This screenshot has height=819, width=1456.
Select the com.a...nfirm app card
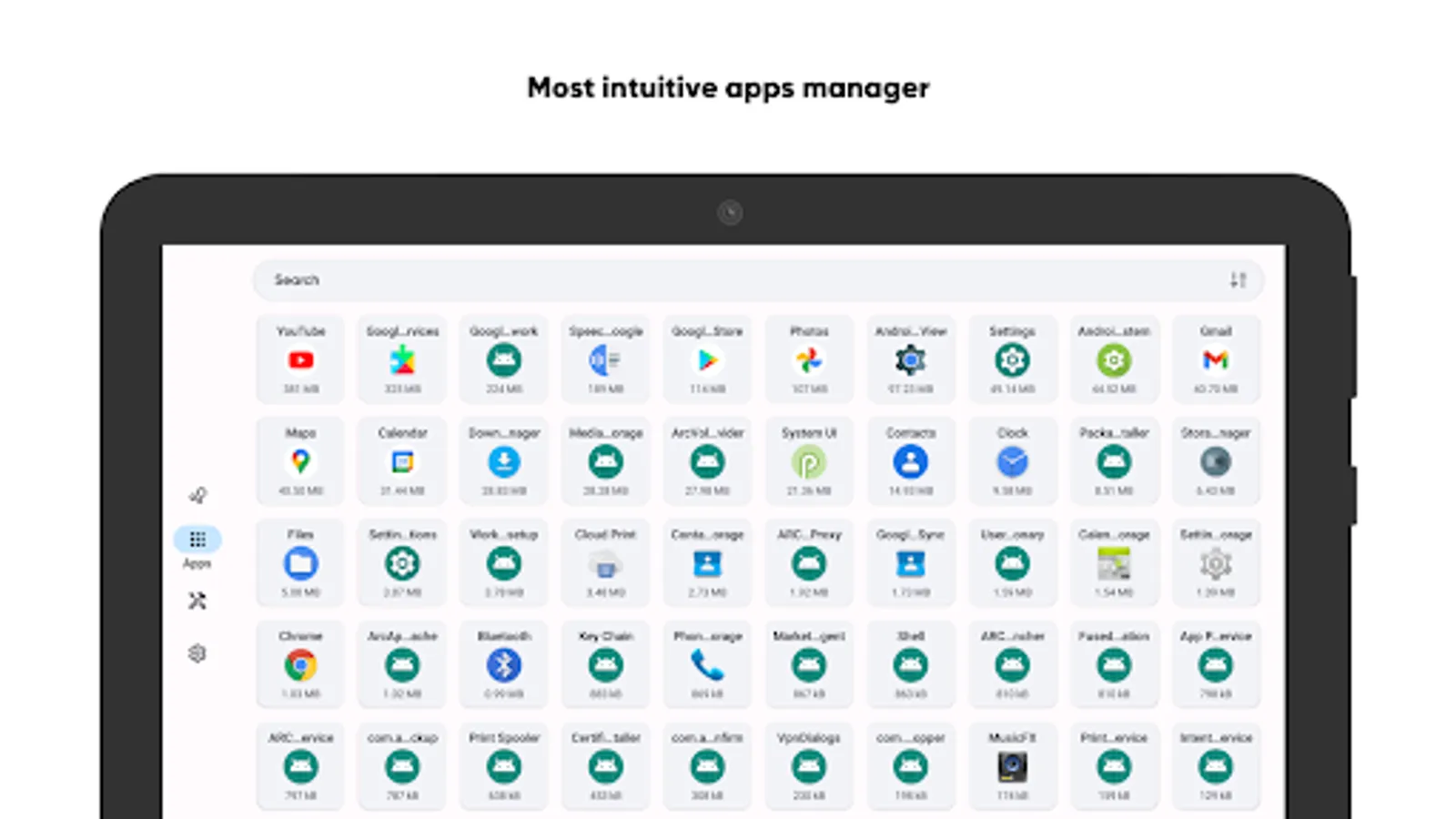(x=707, y=767)
